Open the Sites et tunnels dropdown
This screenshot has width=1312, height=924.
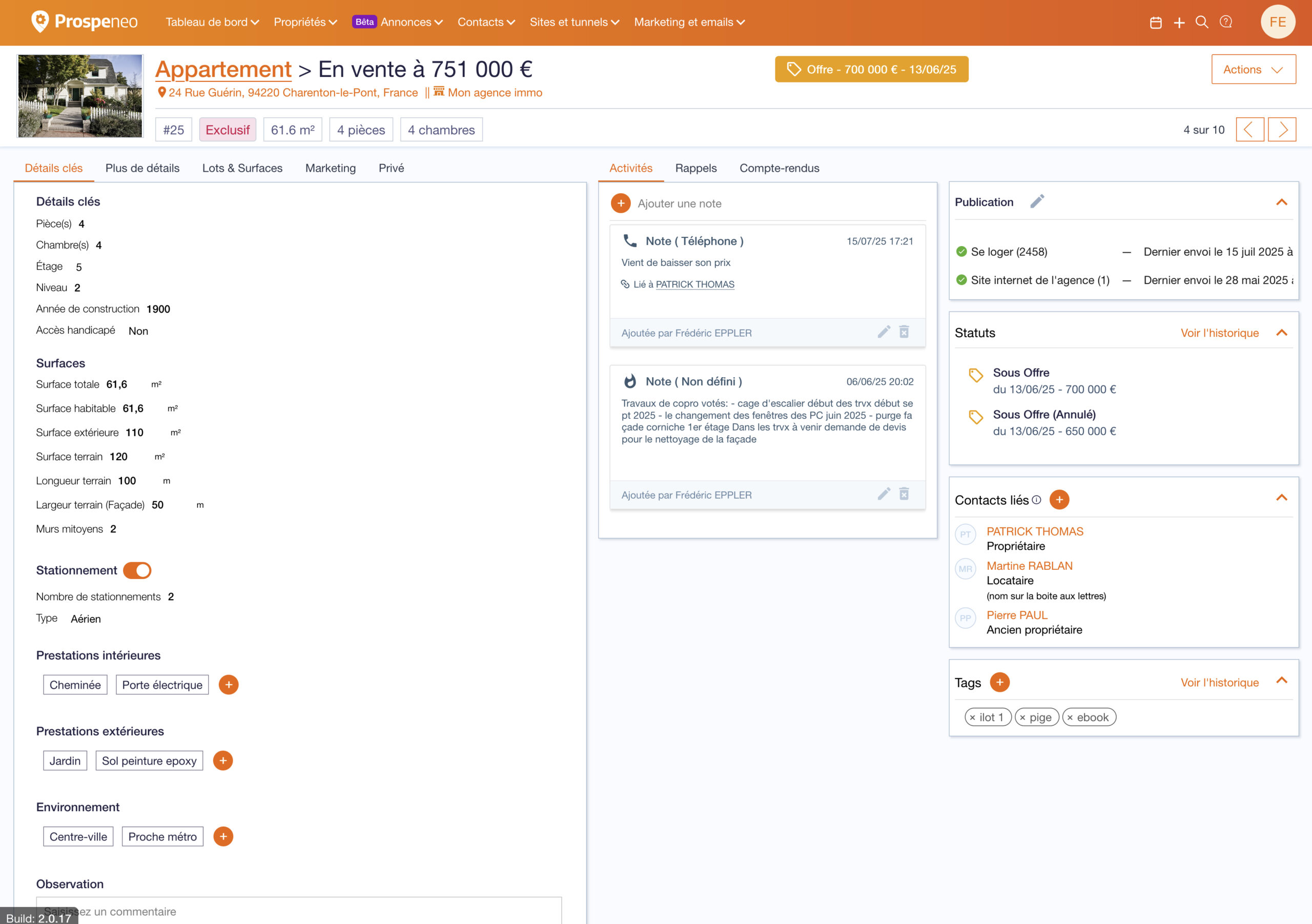(x=575, y=22)
